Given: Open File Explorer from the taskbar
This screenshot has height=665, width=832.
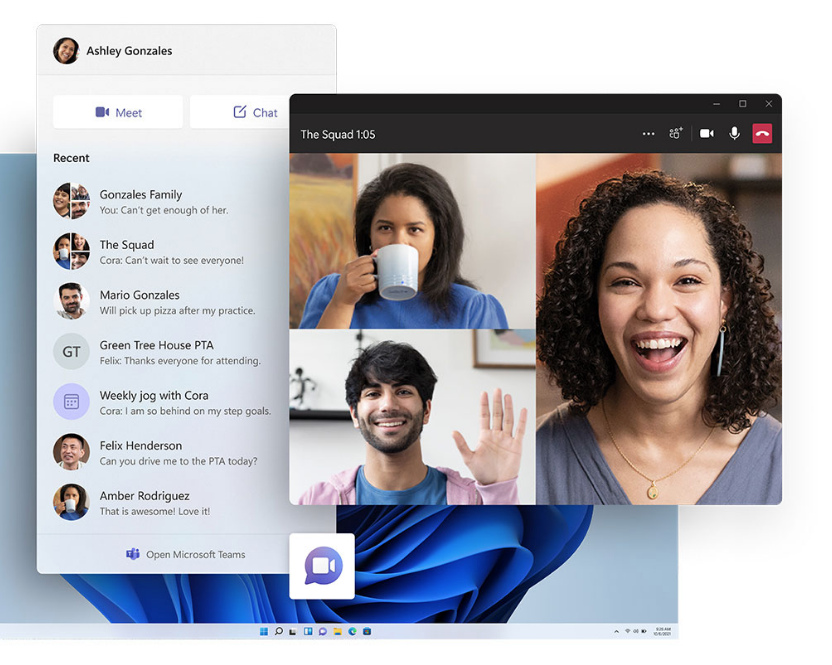Looking at the screenshot, I should [x=337, y=631].
